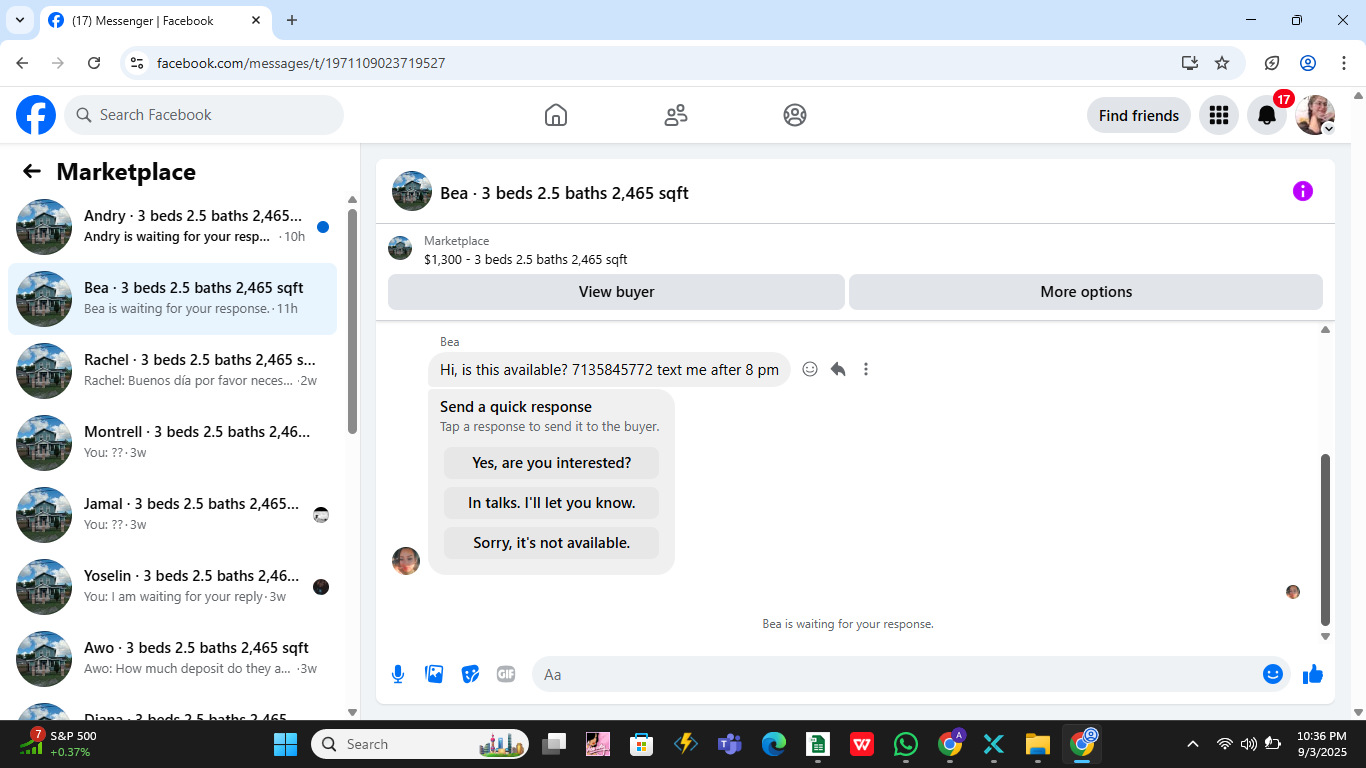Click chat scroll-down arrow

[x=1326, y=636]
